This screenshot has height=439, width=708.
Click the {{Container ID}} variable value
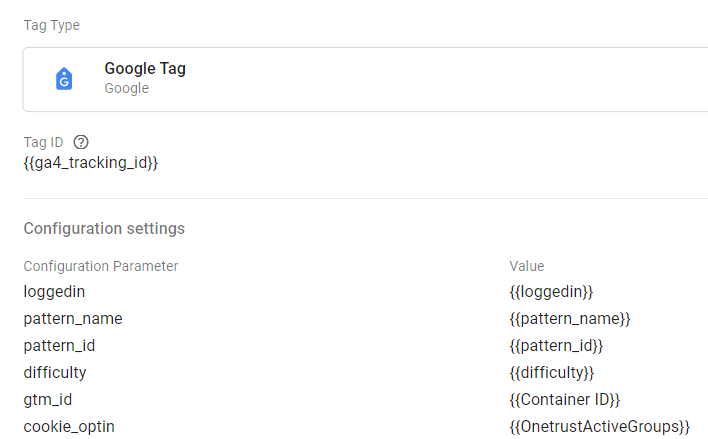pyautogui.click(x=565, y=399)
